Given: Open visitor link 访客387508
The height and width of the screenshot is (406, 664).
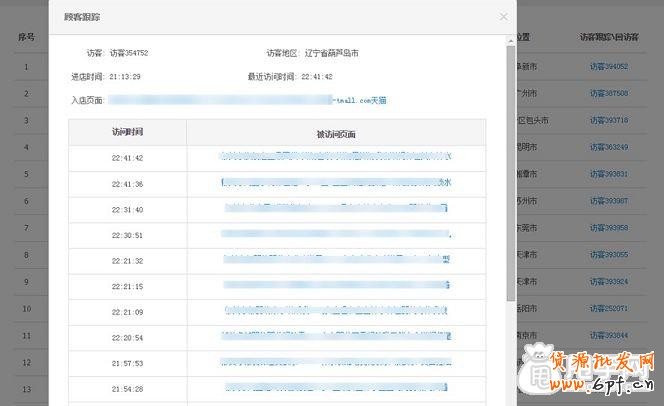Looking at the screenshot, I should click(x=608, y=93).
